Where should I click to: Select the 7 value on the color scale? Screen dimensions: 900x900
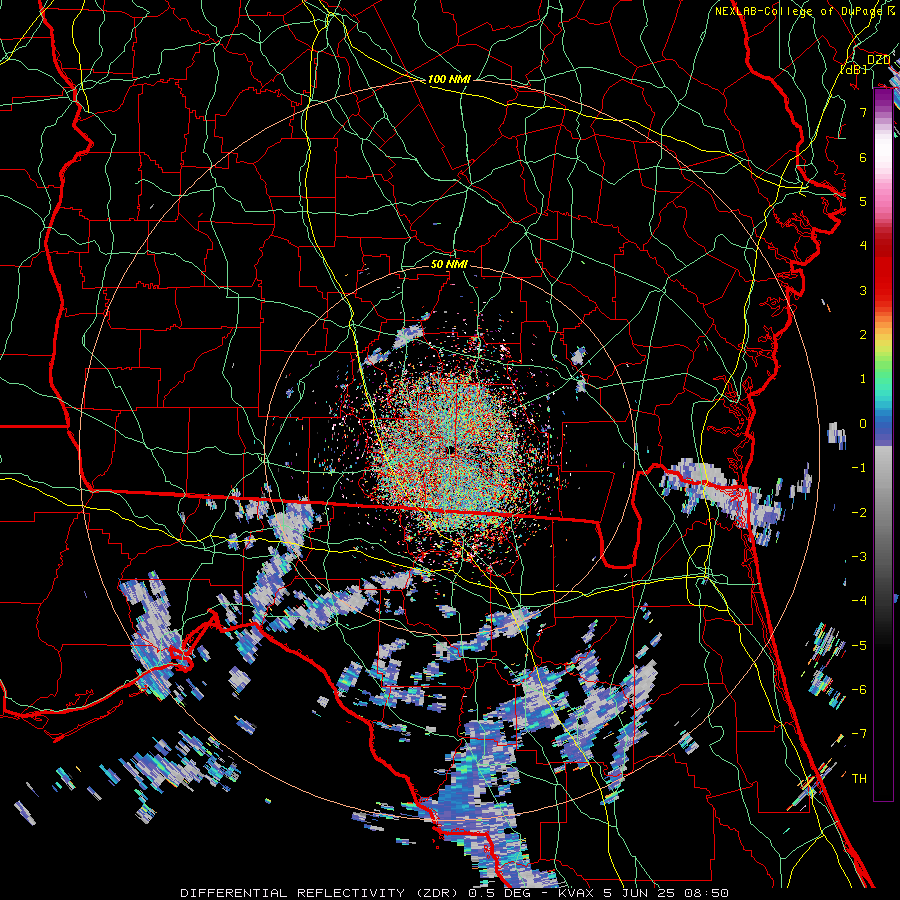point(863,112)
